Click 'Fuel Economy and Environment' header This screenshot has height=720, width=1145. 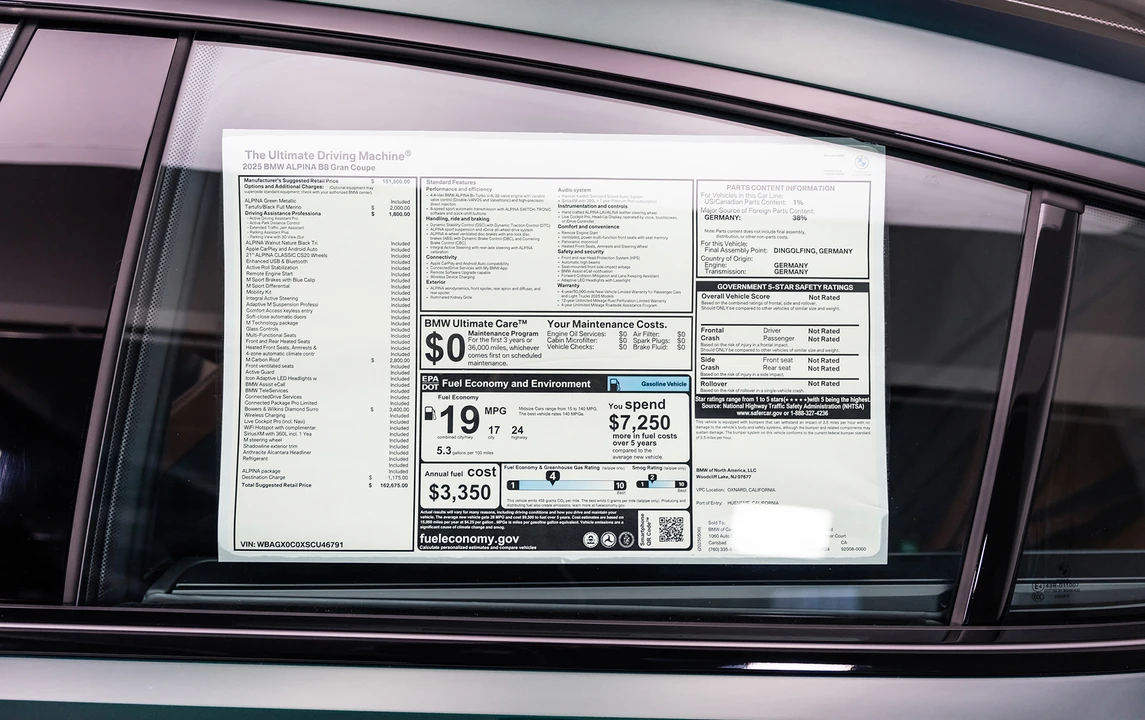(516, 383)
